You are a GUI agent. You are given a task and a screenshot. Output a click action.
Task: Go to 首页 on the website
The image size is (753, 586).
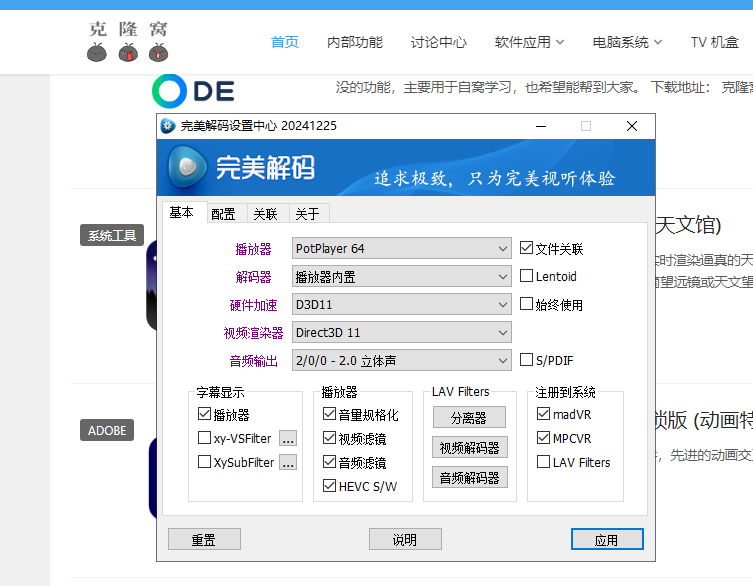[285, 42]
